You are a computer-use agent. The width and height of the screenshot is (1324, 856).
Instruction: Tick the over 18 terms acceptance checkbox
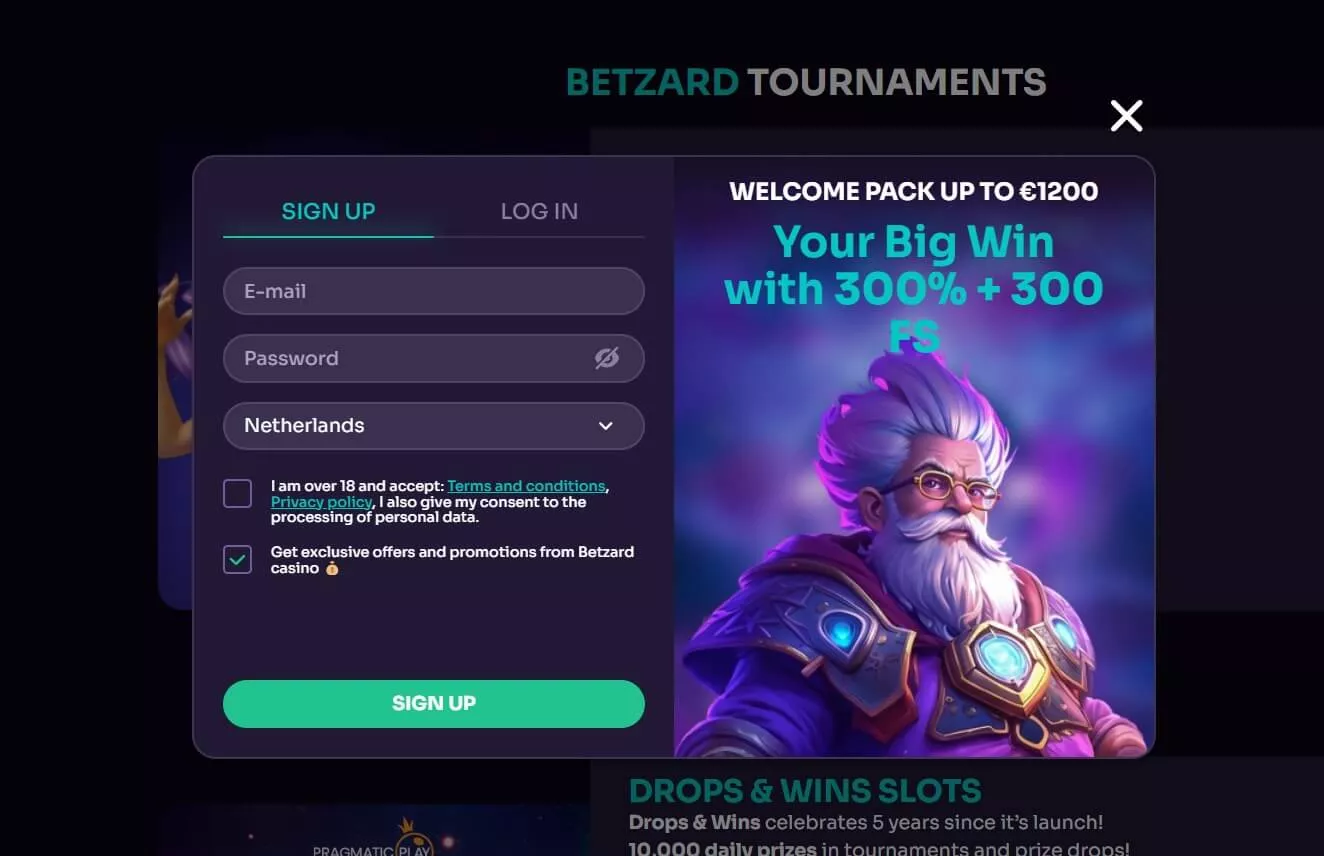pos(237,493)
